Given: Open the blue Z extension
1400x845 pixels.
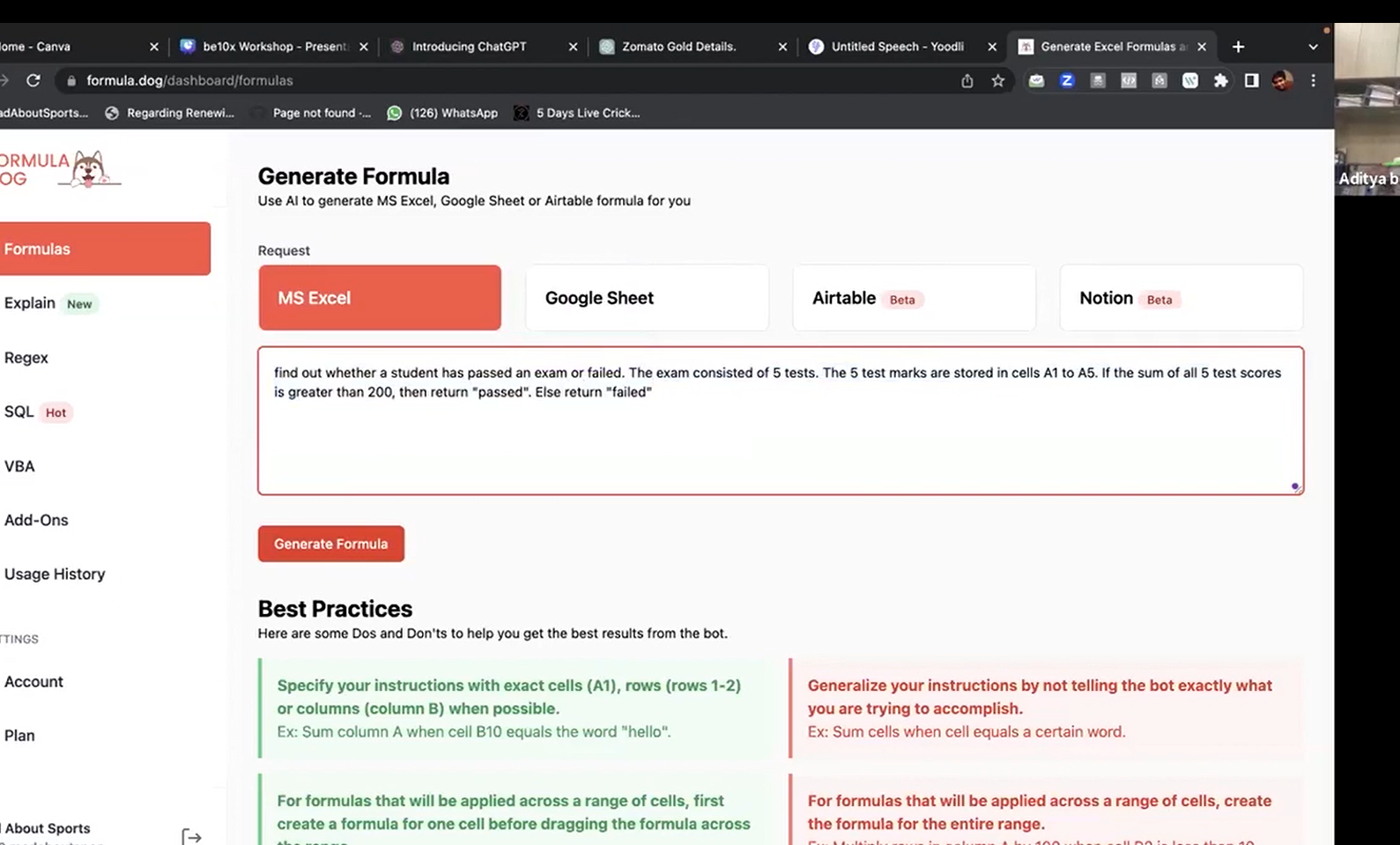Looking at the screenshot, I should pyautogui.click(x=1067, y=80).
